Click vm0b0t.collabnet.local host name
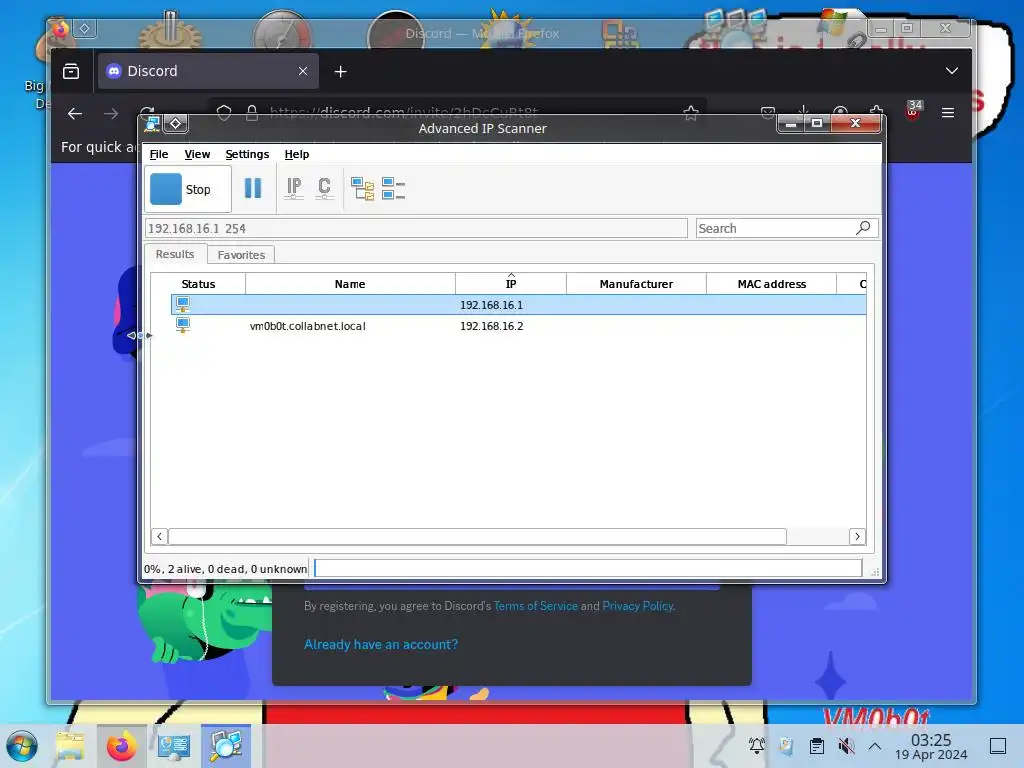The width and height of the screenshot is (1024, 768). (x=308, y=326)
